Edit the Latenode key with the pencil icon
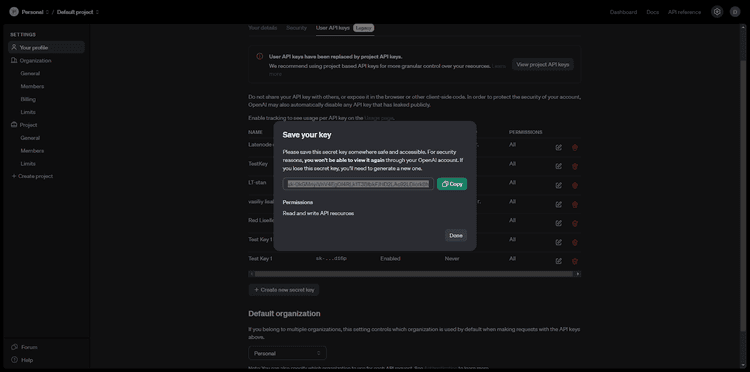 (558, 147)
